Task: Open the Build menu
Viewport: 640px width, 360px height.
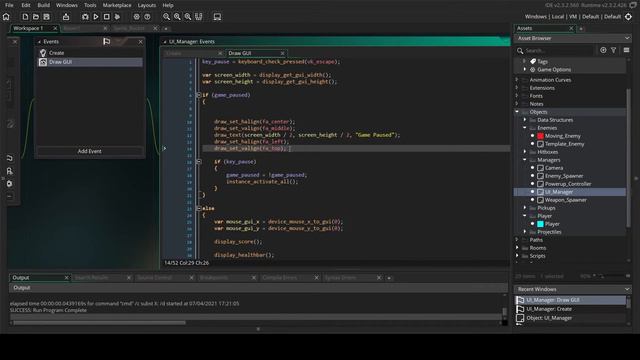Action: (x=44, y=5)
